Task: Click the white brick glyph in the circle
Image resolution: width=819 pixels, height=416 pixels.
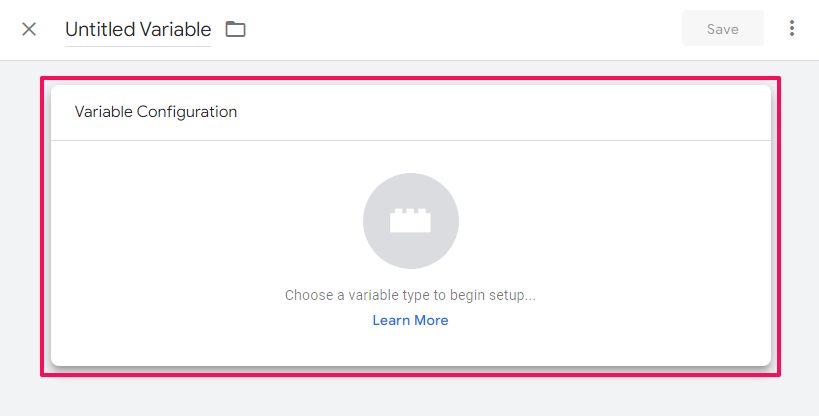Action: pyautogui.click(x=411, y=221)
